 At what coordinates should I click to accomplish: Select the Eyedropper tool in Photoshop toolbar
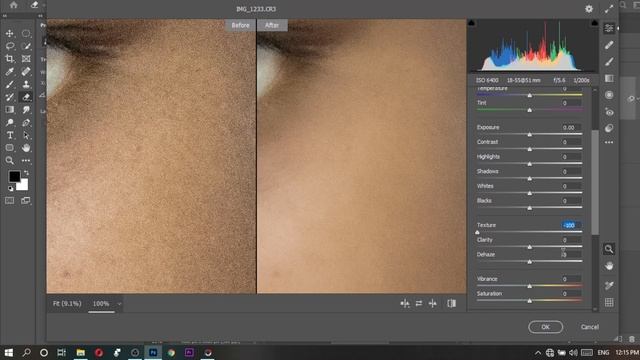pyautogui.click(x=10, y=72)
